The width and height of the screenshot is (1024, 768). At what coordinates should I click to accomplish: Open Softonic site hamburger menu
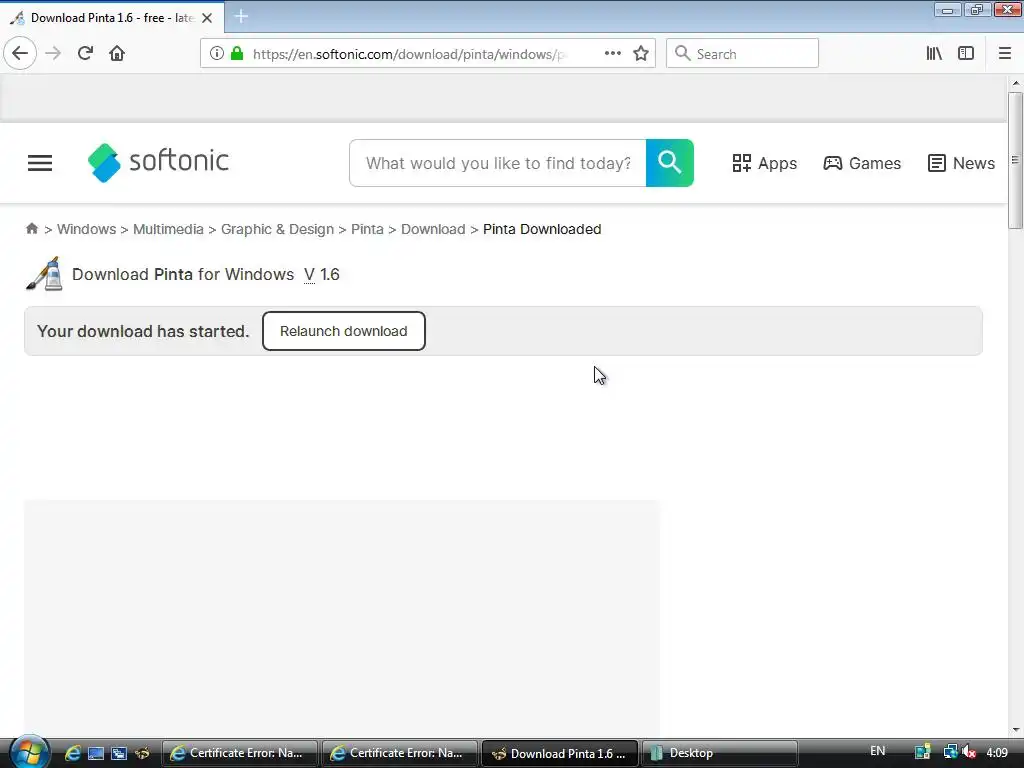point(40,163)
